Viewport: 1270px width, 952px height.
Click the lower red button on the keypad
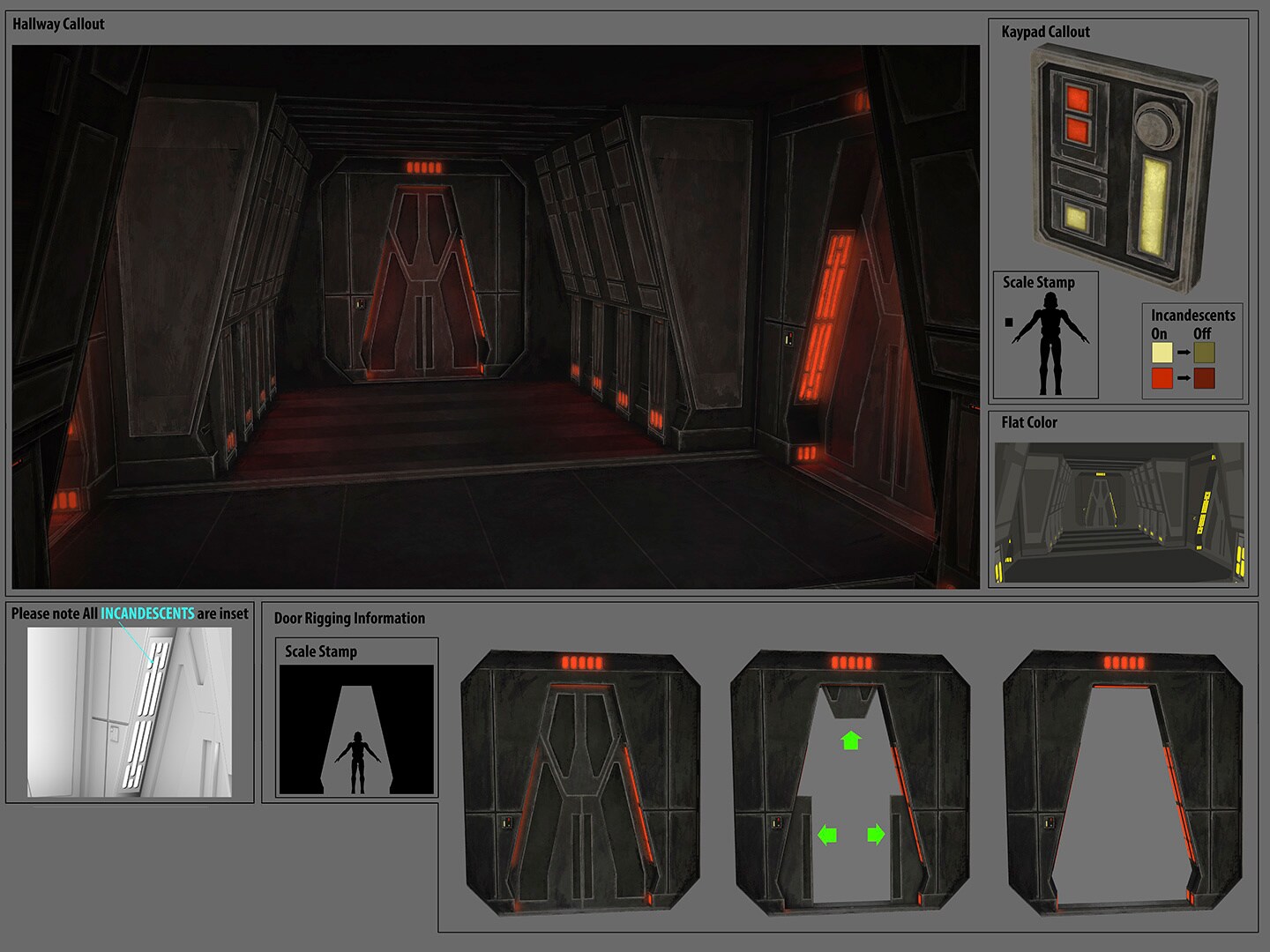(1077, 130)
